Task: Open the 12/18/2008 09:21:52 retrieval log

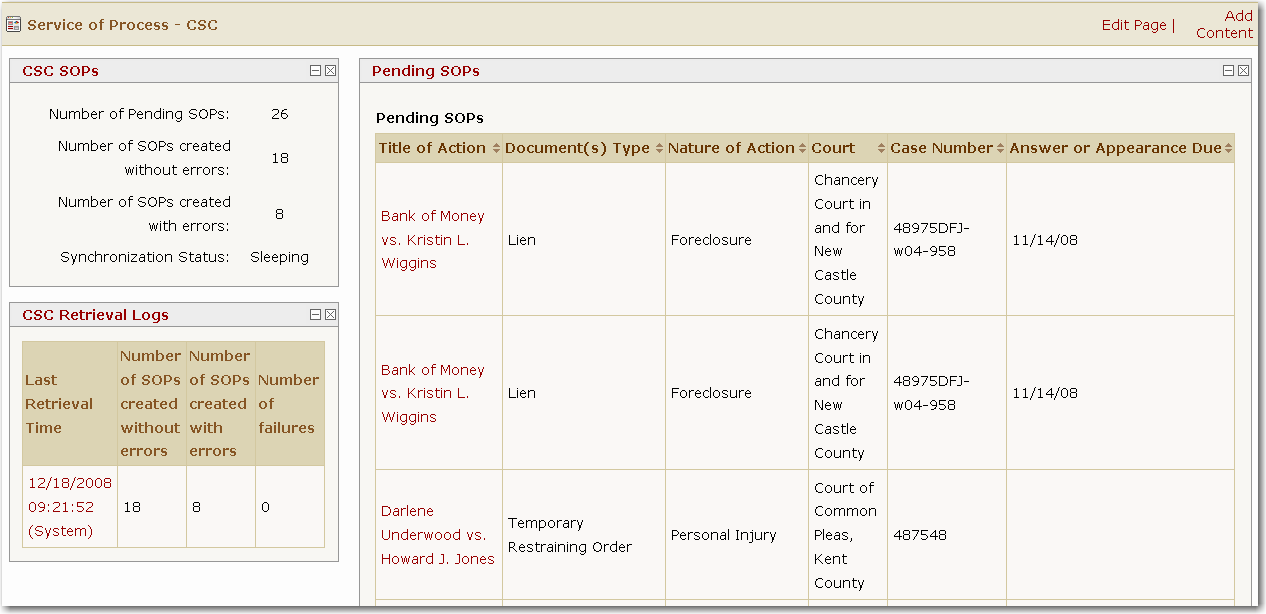Action: [68, 507]
